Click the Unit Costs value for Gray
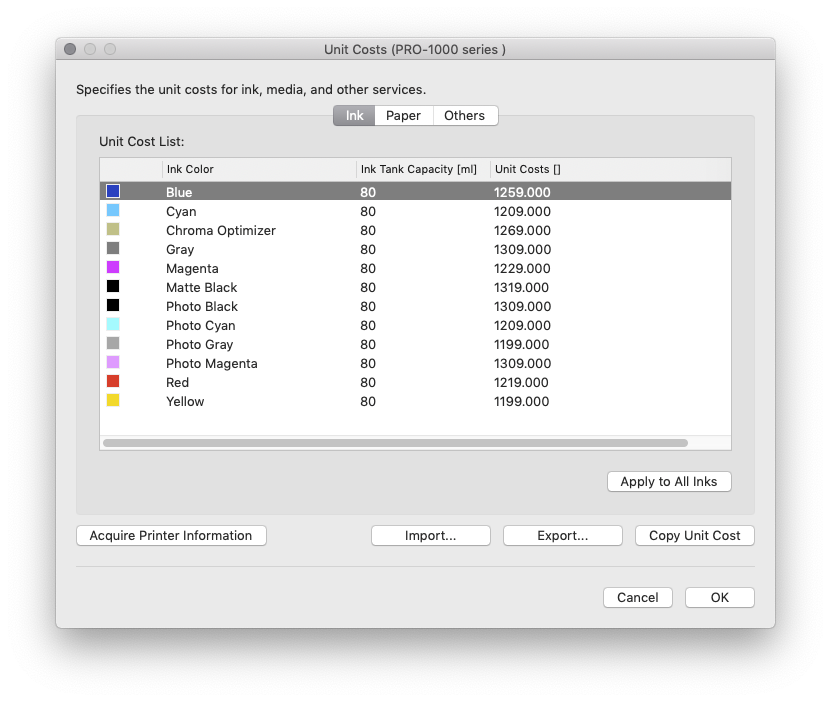The height and width of the screenshot is (702, 831). pyautogui.click(x=522, y=249)
